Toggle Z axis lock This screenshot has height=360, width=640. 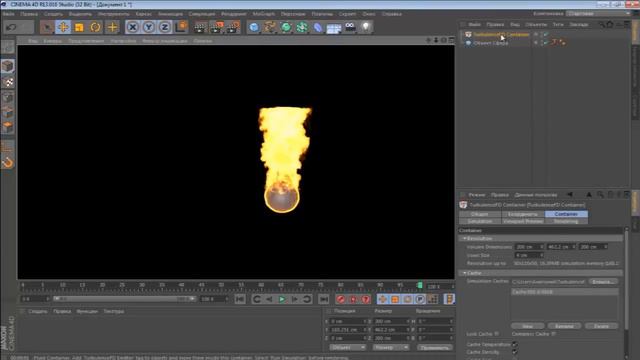coord(164,27)
